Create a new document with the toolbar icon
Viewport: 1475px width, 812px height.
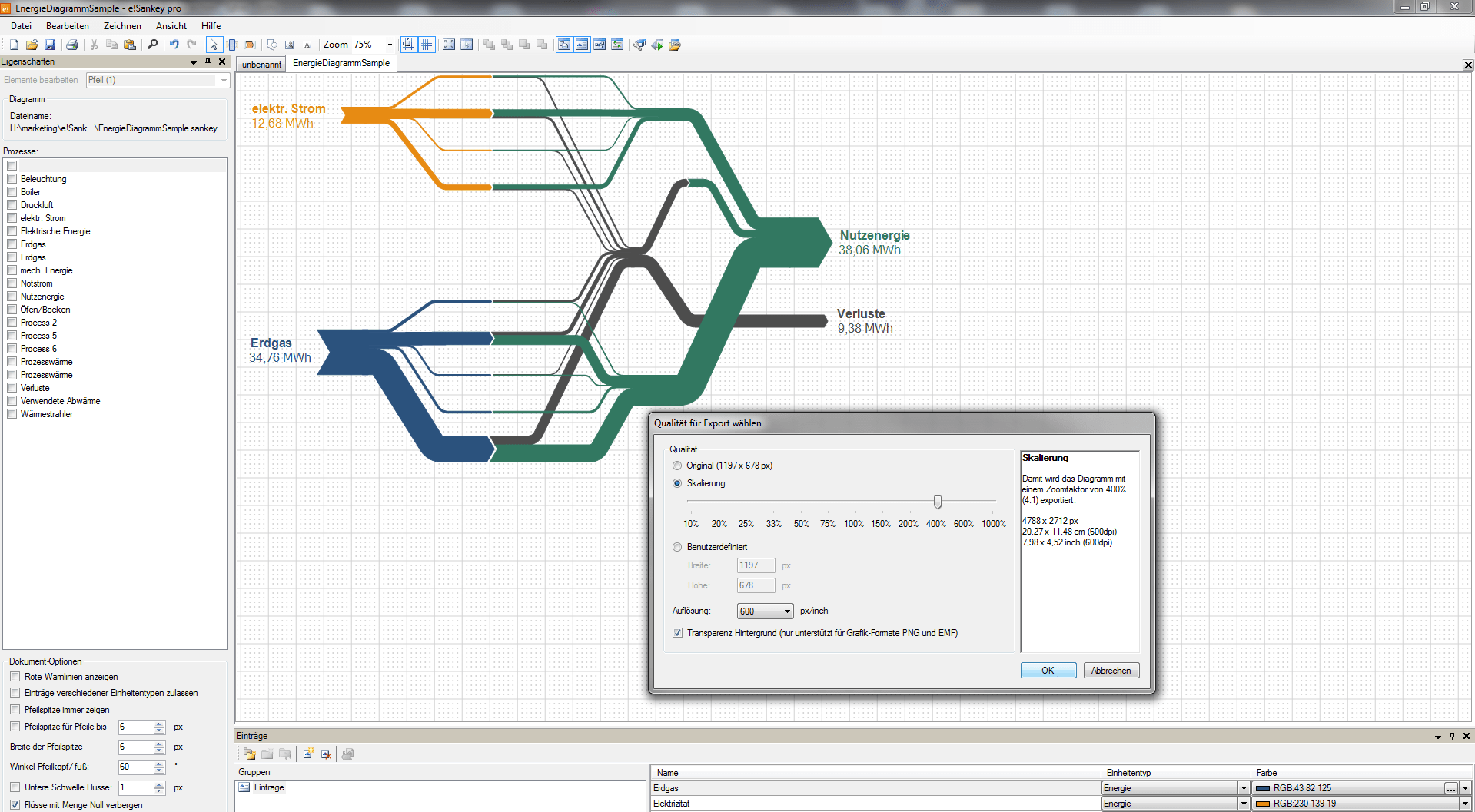click(14, 45)
